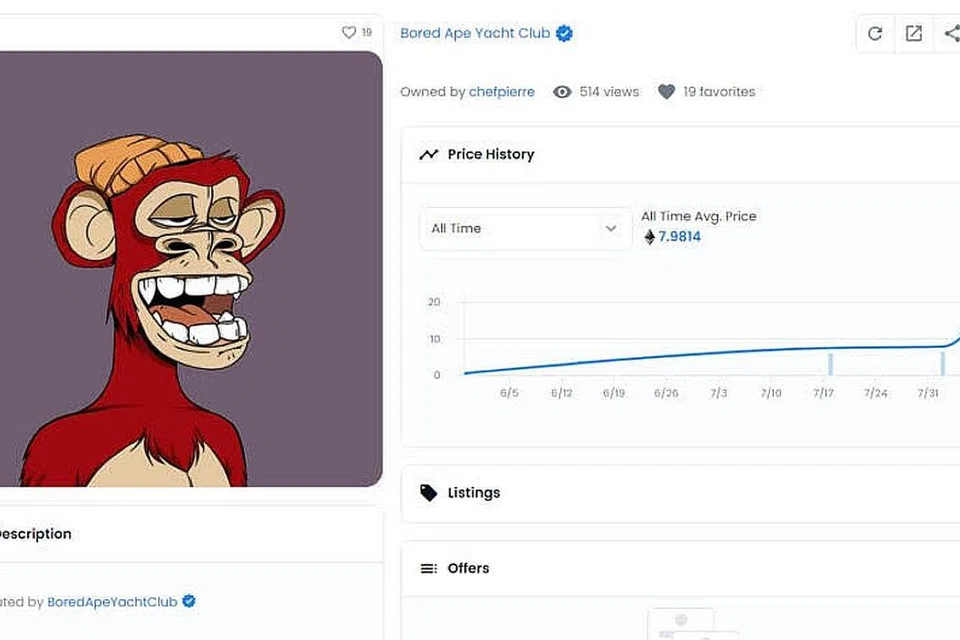Click the share icon

950,33
